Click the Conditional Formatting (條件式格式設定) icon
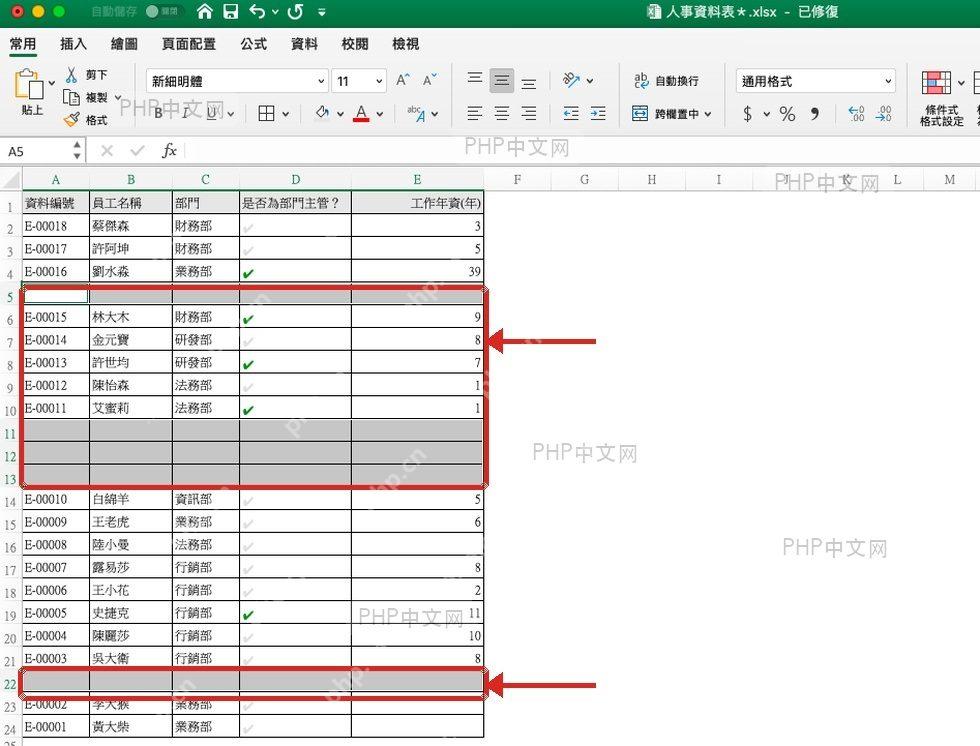980x746 pixels. [936, 82]
